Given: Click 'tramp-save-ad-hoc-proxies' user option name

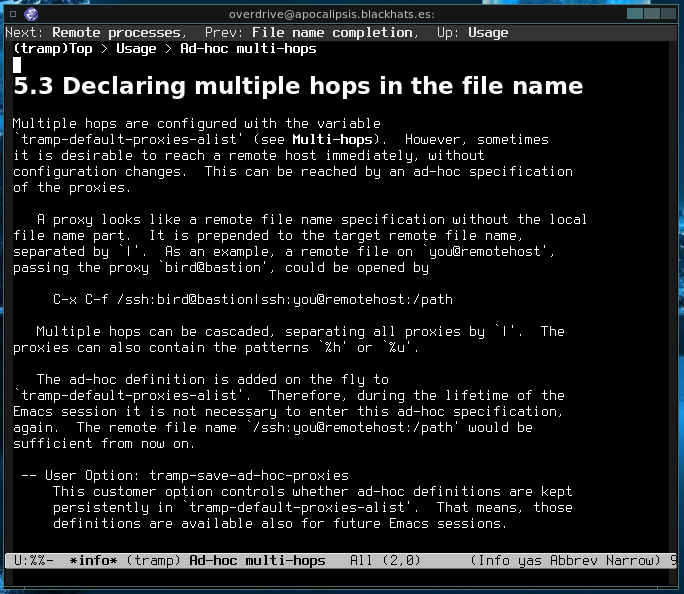Looking at the screenshot, I should 249,475.
